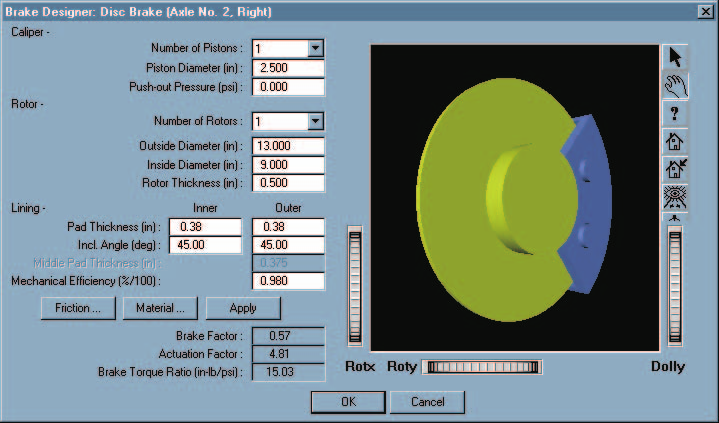Click Brake Torque Ratio value 15.03

pyautogui.click(x=288, y=372)
